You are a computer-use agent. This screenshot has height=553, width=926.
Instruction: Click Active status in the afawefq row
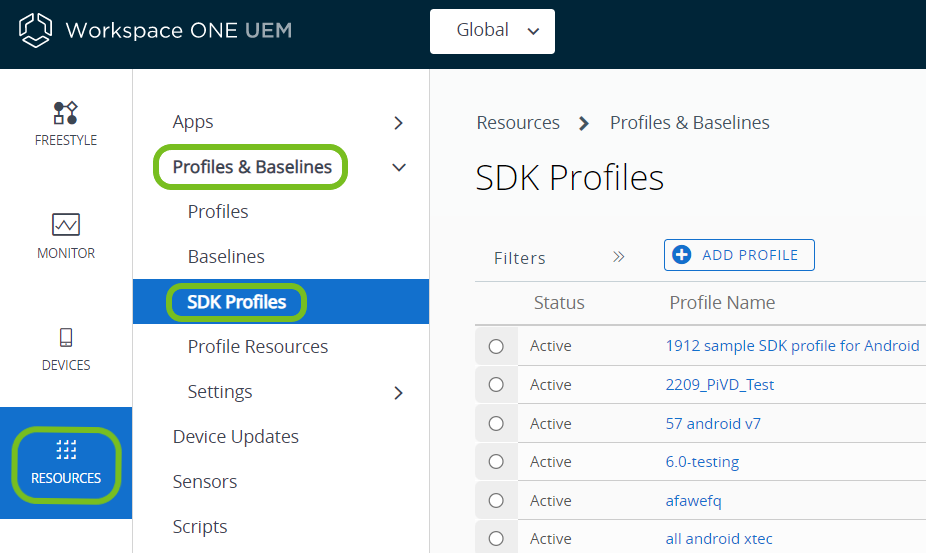point(550,500)
